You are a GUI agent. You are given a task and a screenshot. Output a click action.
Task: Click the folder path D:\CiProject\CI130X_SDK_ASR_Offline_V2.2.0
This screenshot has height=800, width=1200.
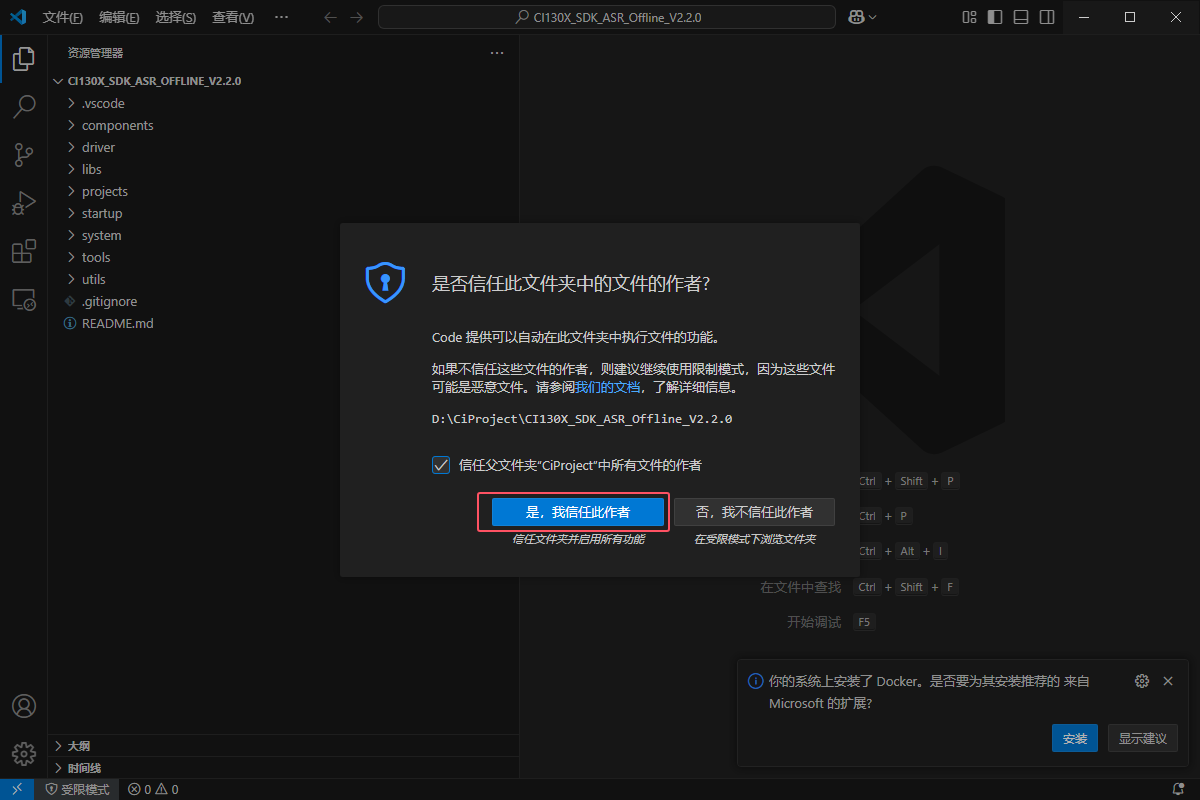pyautogui.click(x=582, y=419)
